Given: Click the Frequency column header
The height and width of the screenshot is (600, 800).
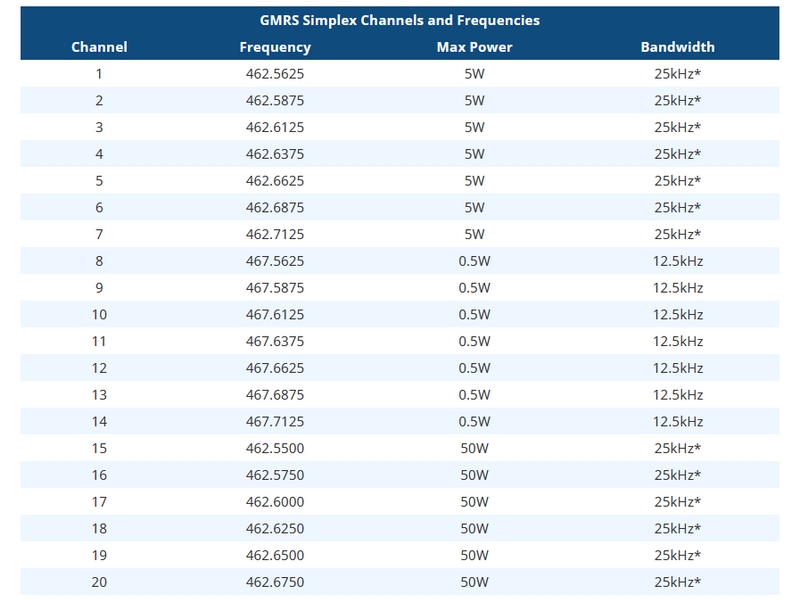Looking at the screenshot, I should click(275, 47).
